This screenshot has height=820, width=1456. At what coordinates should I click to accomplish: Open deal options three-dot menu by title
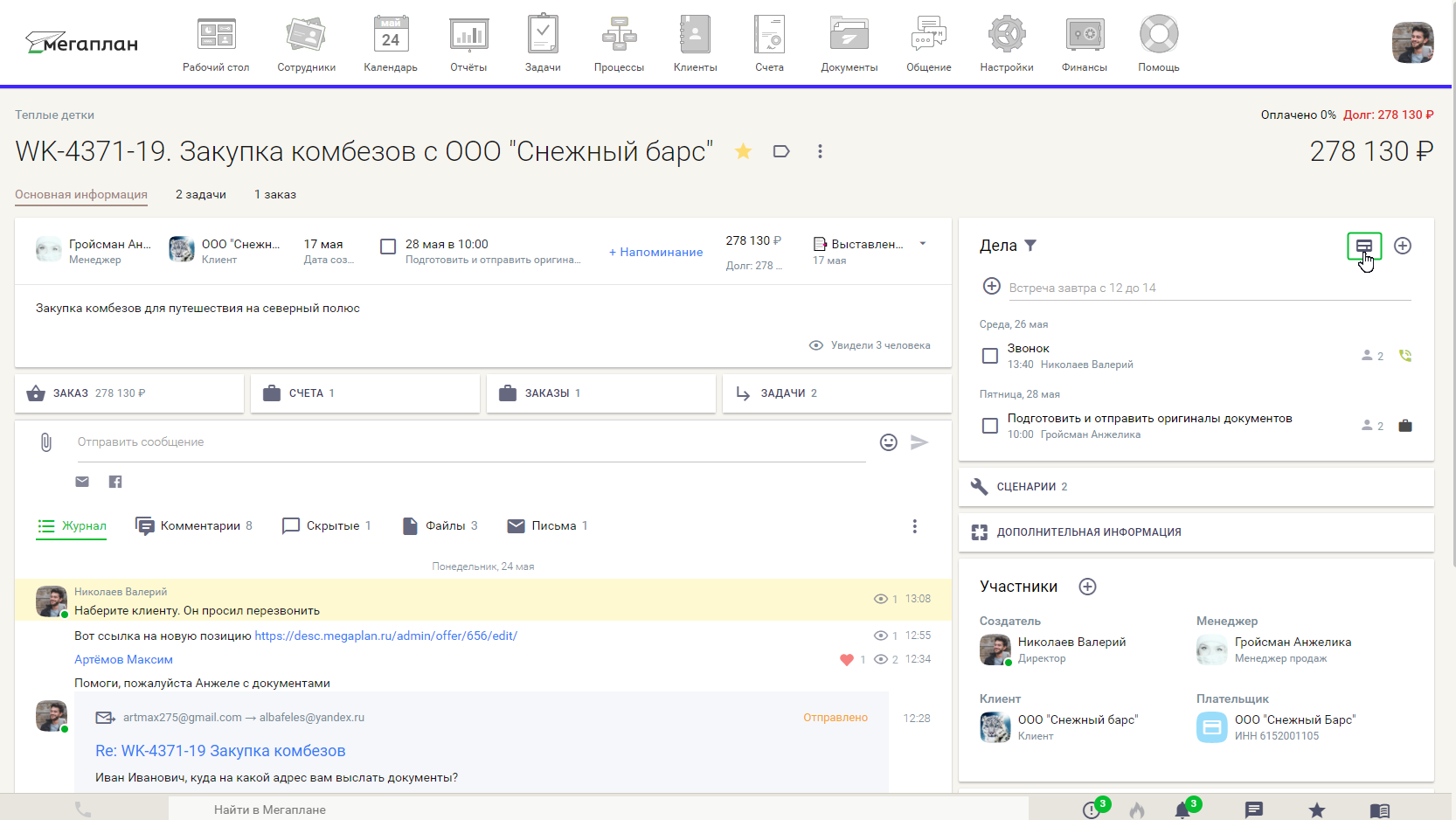820,151
